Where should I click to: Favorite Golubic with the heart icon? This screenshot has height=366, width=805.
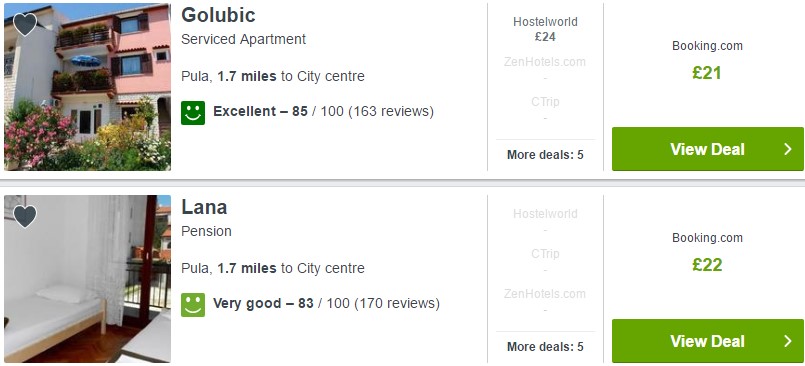25,24
